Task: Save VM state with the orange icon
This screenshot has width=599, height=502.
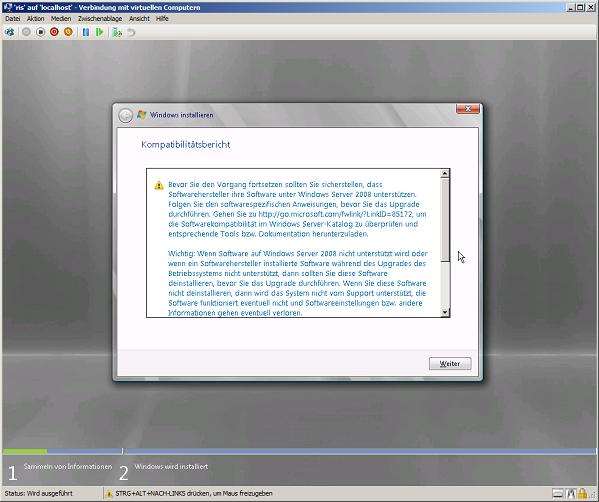Action: tap(68, 32)
